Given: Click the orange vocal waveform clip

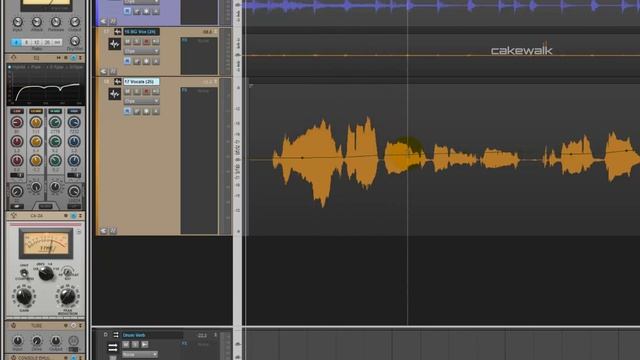Looking at the screenshot, I should tap(445, 160).
